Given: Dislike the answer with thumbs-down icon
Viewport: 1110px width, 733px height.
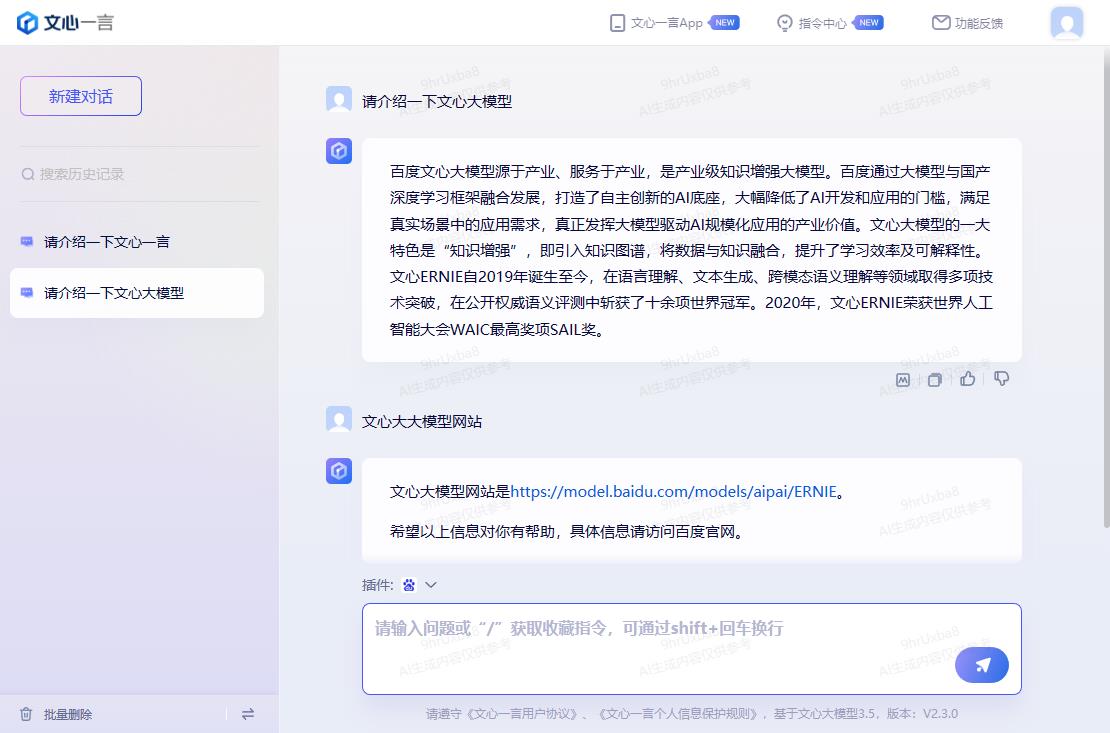Looking at the screenshot, I should tap(1001, 379).
